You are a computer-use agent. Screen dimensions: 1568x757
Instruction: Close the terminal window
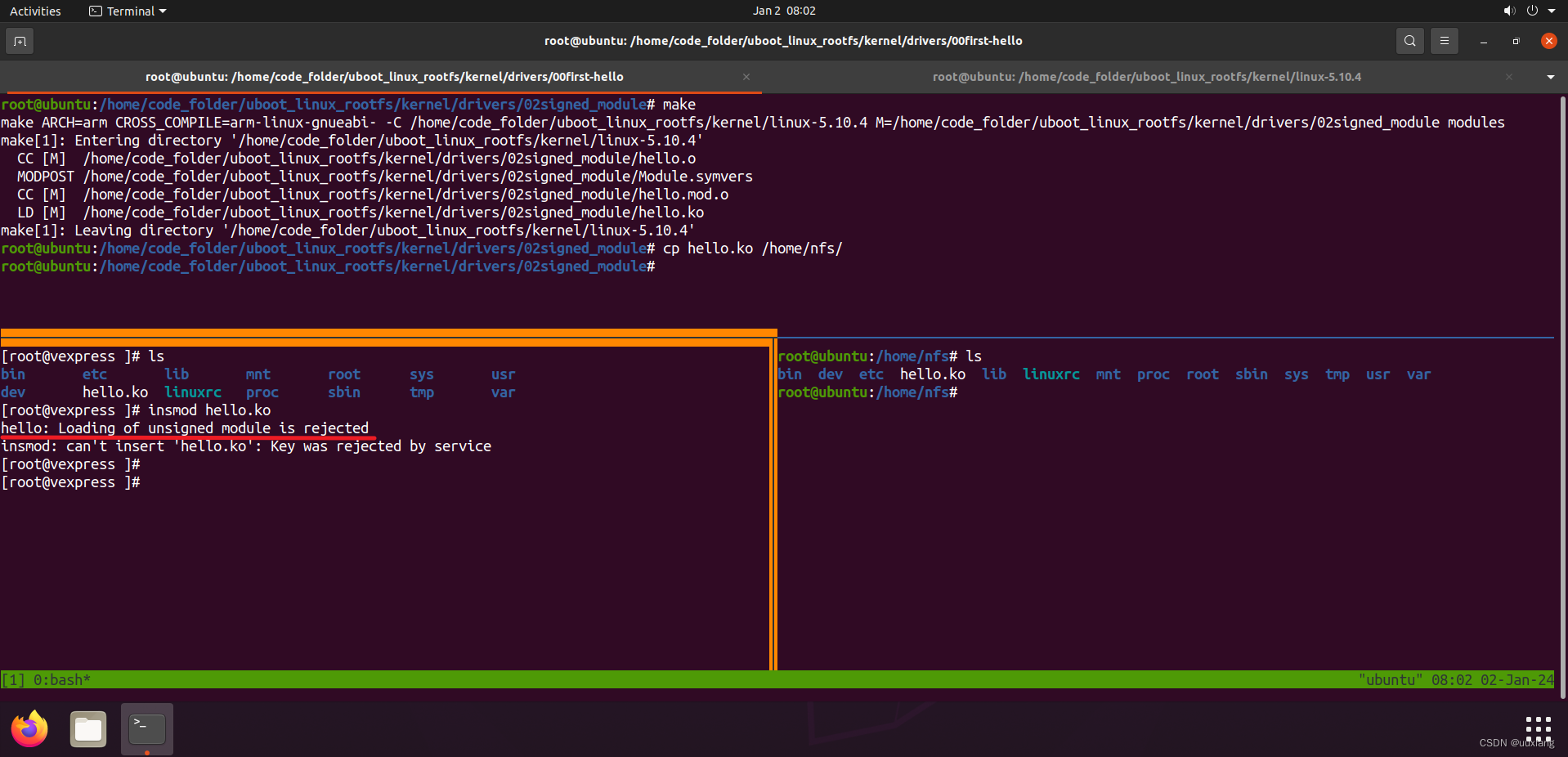(x=1548, y=41)
